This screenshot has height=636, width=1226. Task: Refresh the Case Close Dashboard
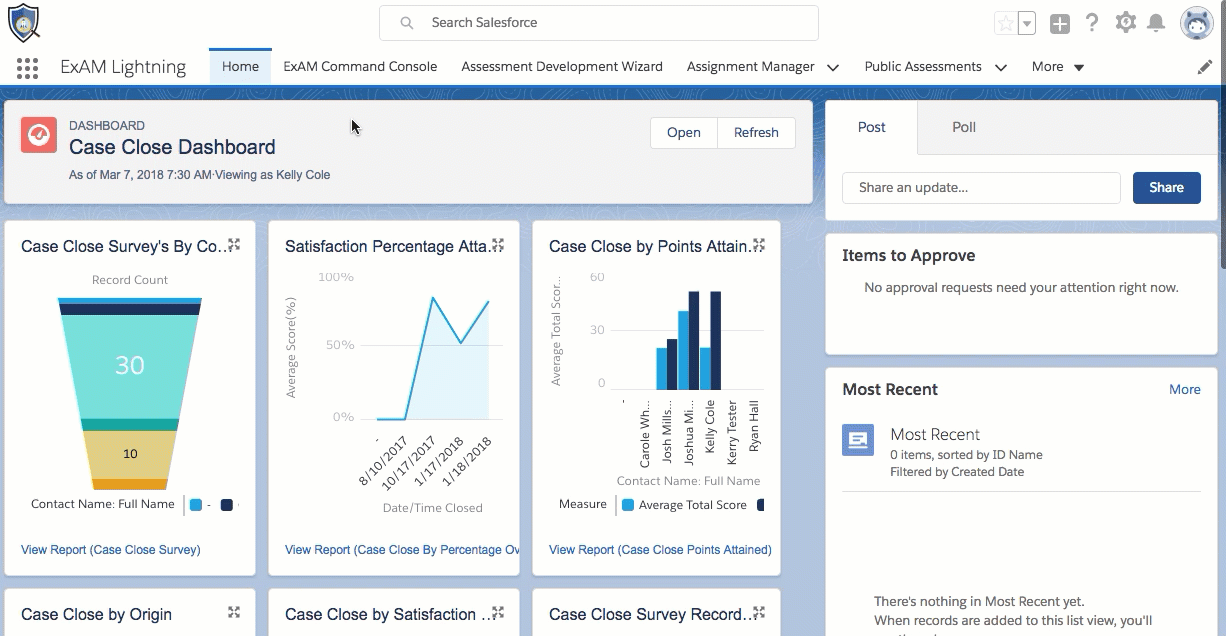pyautogui.click(x=756, y=133)
